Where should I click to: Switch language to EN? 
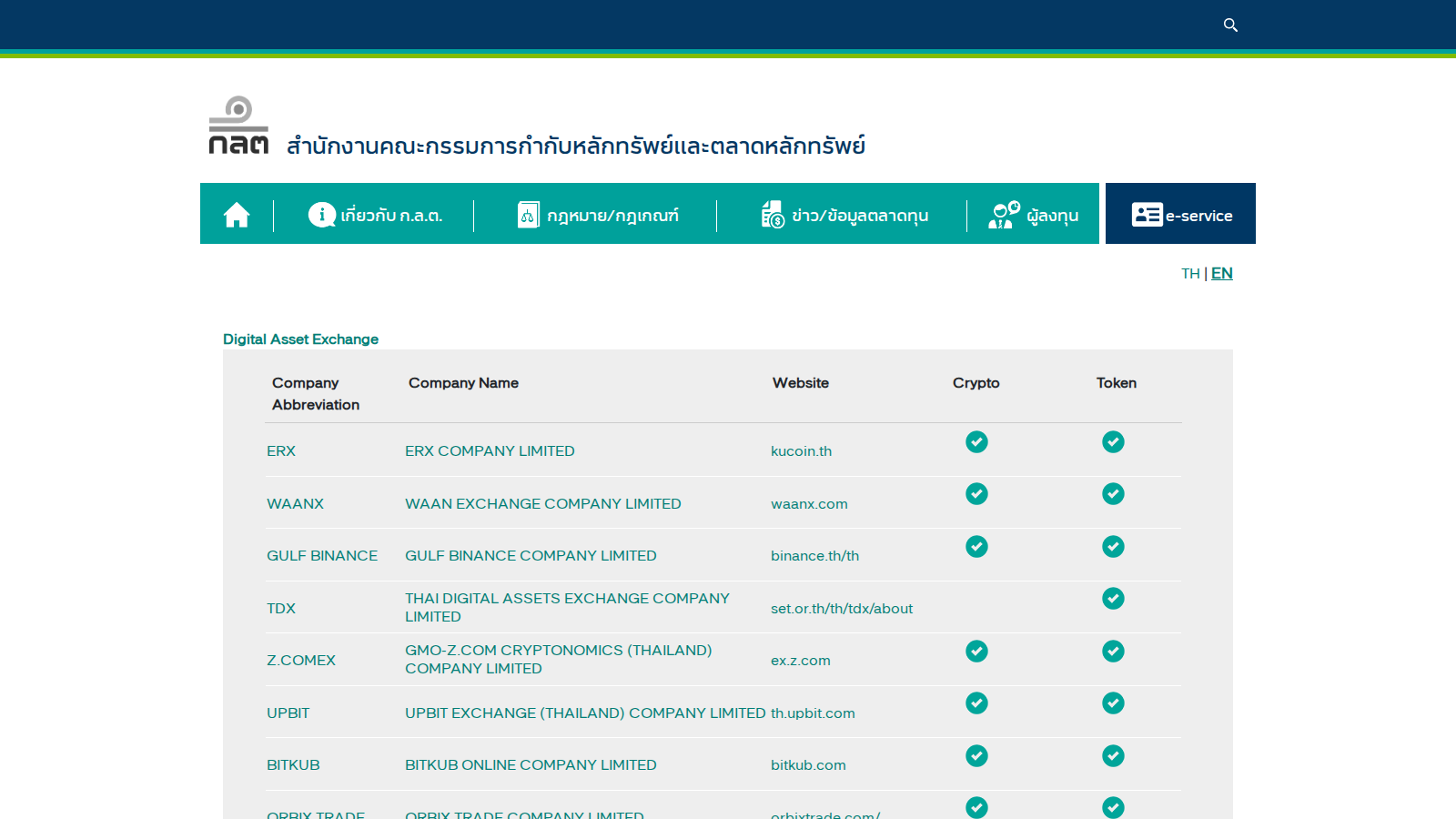point(1222,273)
